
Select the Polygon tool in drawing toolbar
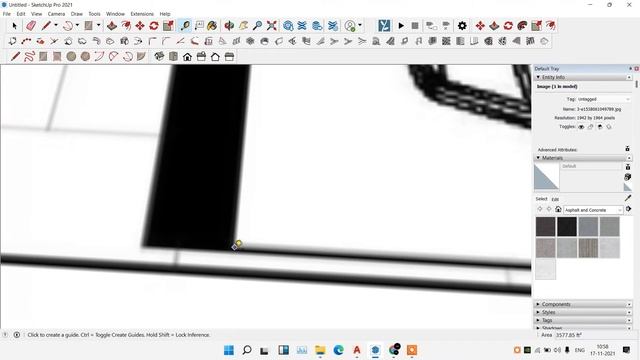(85, 57)
